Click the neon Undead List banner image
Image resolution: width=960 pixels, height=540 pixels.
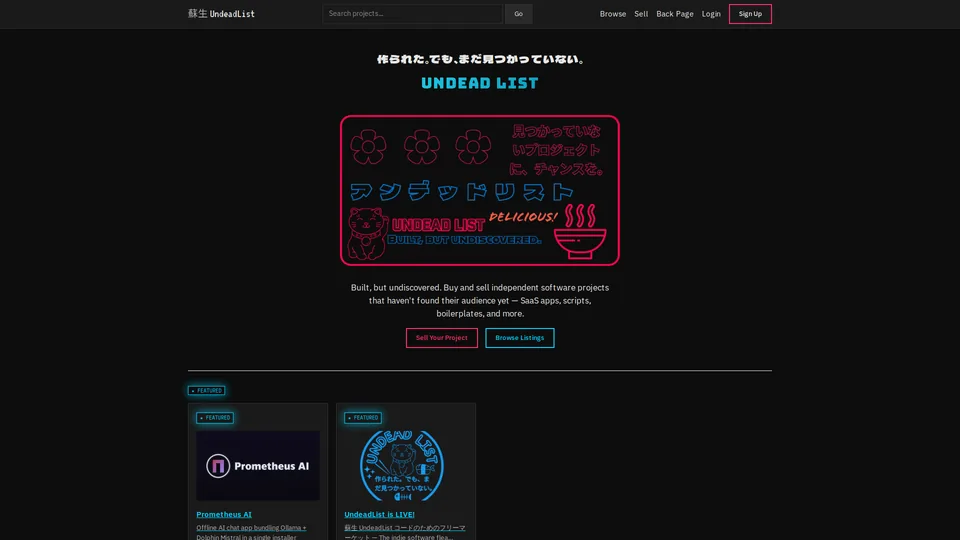coord(480,190)
